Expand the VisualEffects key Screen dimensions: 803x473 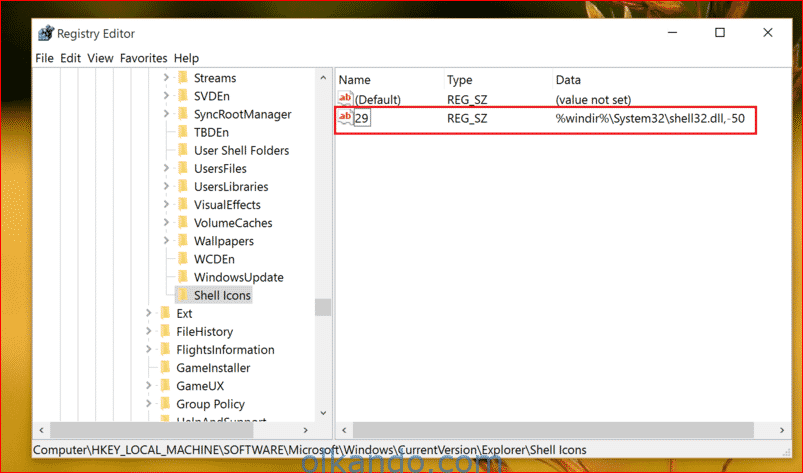166,205
